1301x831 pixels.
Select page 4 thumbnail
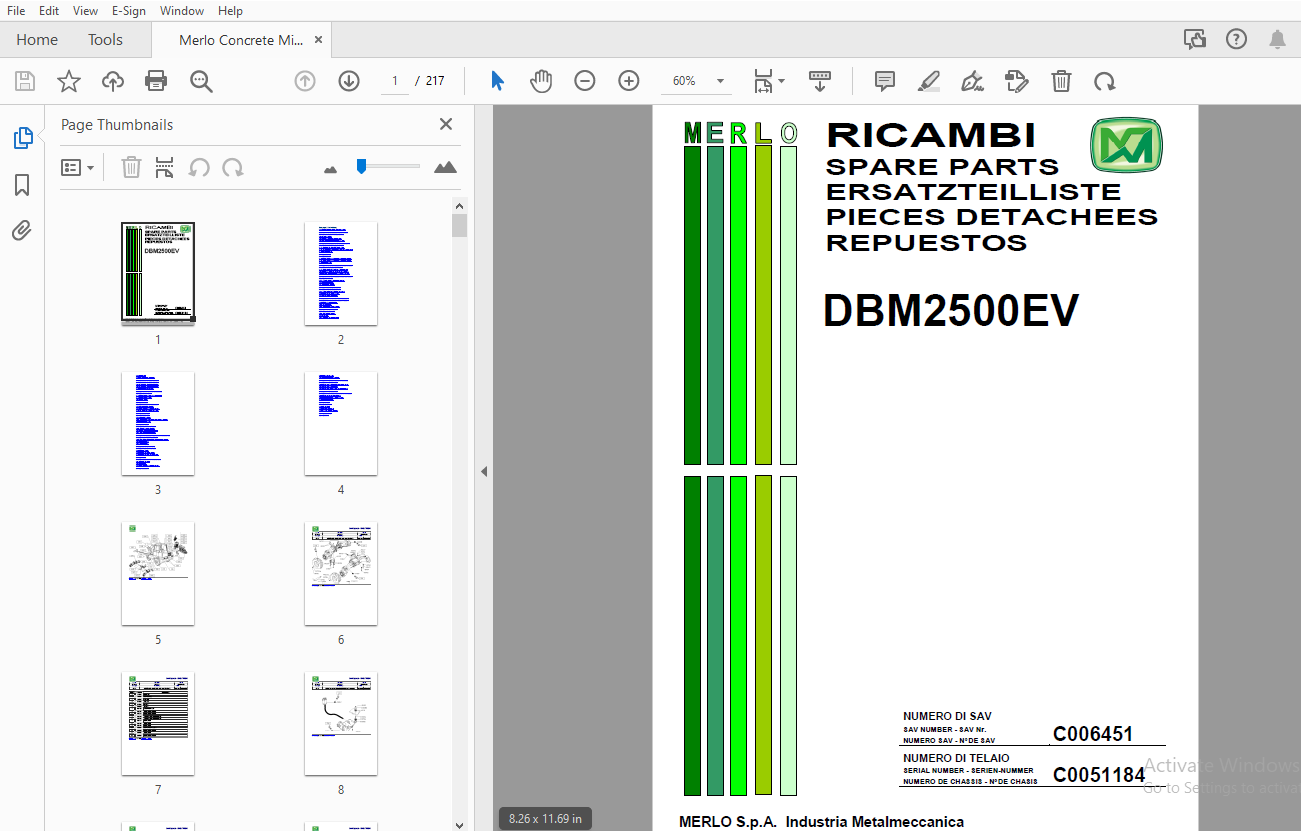[341, 423]
